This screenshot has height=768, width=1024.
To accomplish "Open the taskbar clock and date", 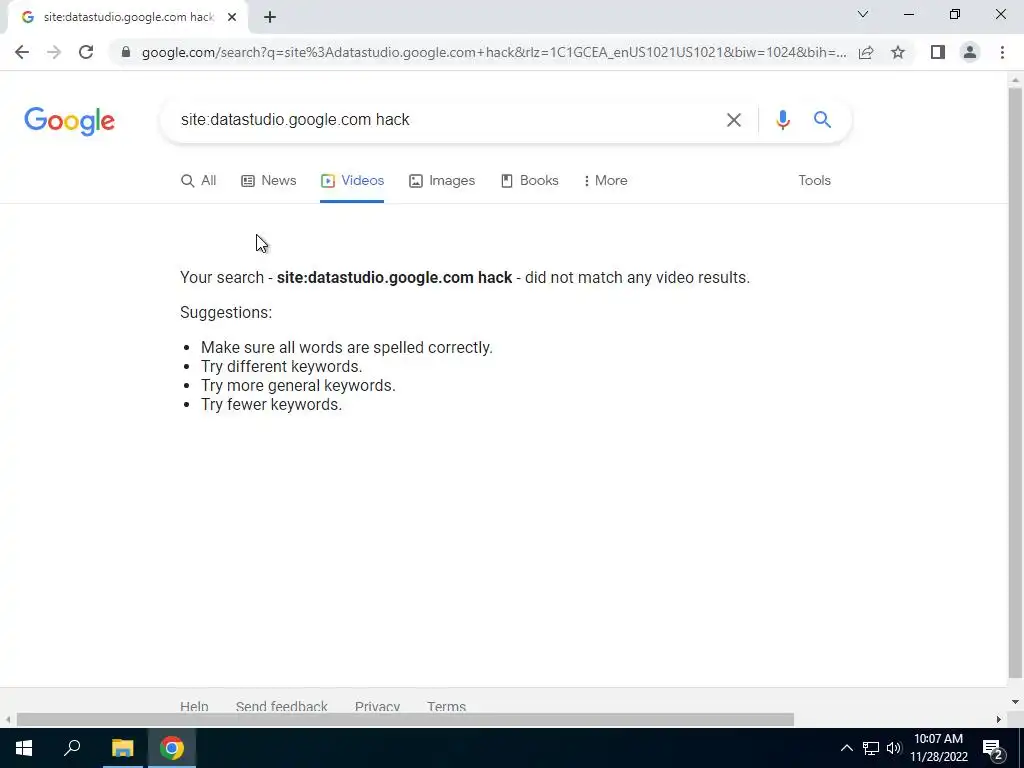I will coord(938,748).
